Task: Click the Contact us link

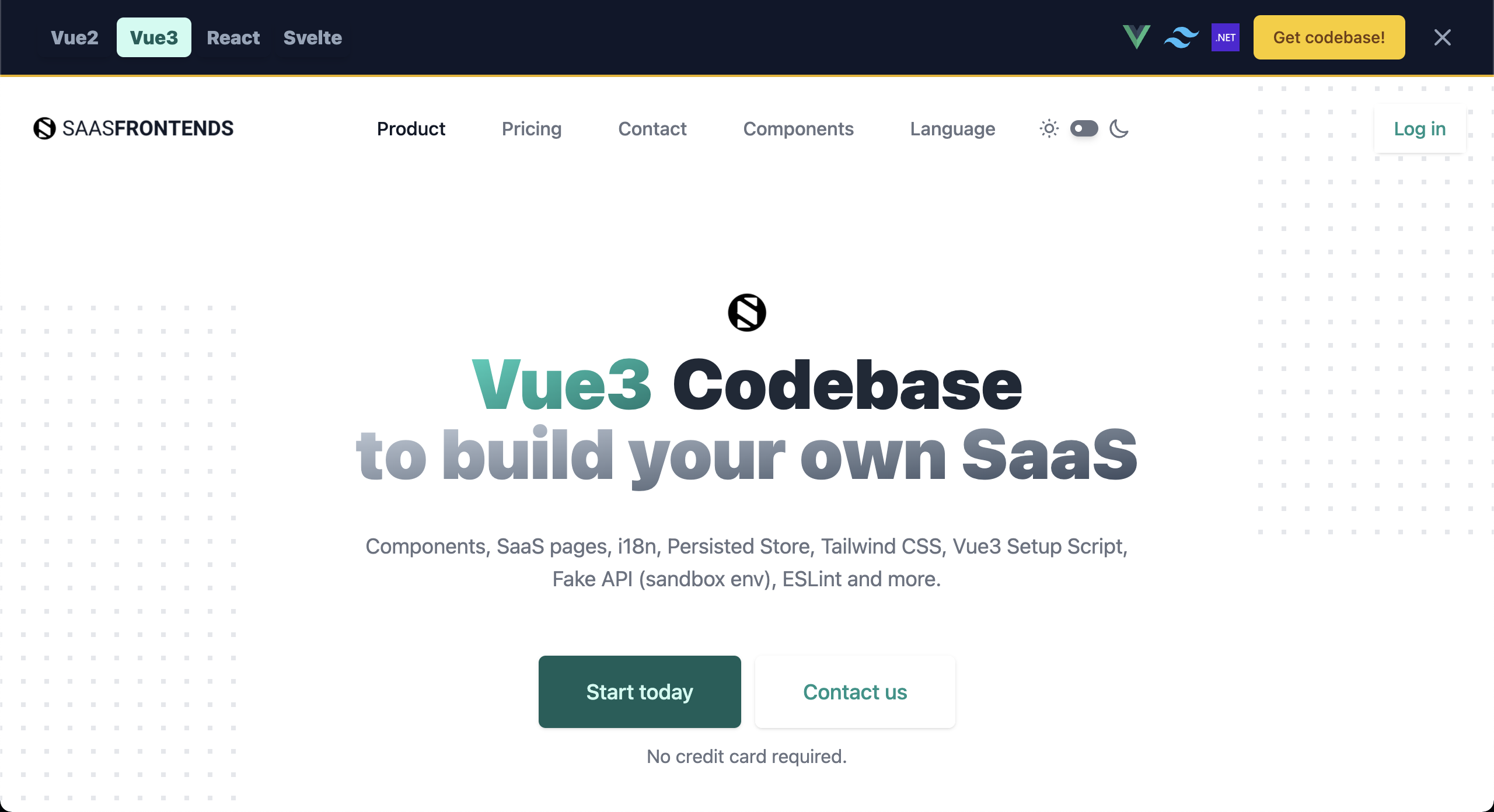Action: [x=855, y=691]
